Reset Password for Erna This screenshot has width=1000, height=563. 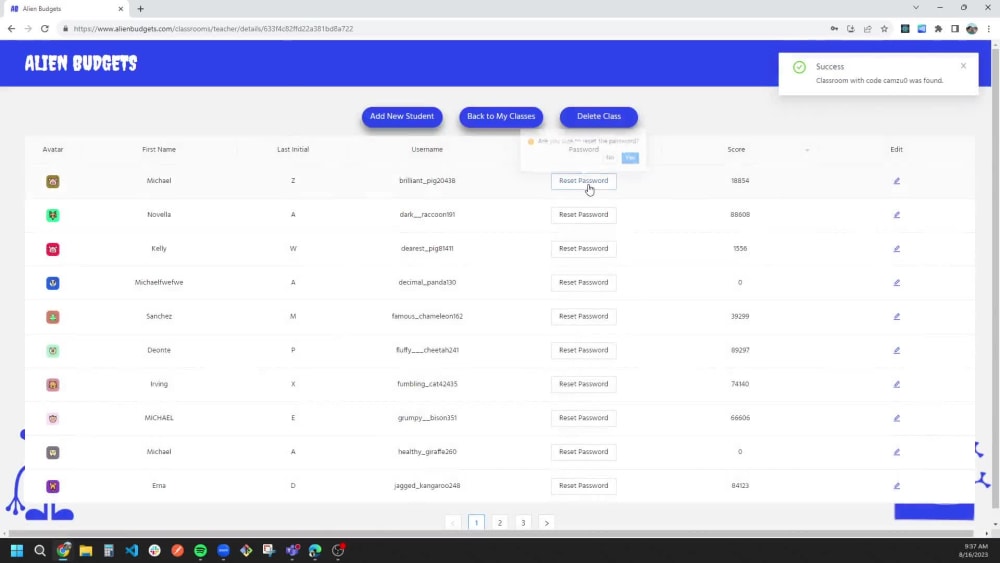coord(584,486)
